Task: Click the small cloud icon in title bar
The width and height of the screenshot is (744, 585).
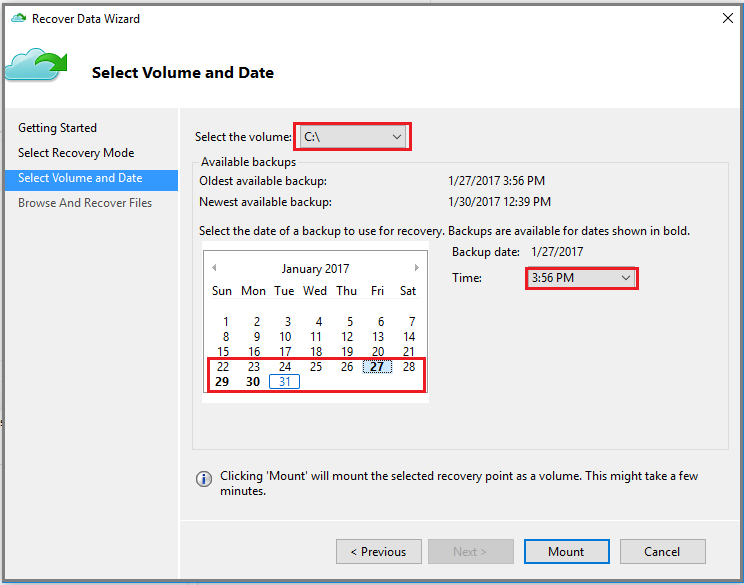Action: [19, 19]
